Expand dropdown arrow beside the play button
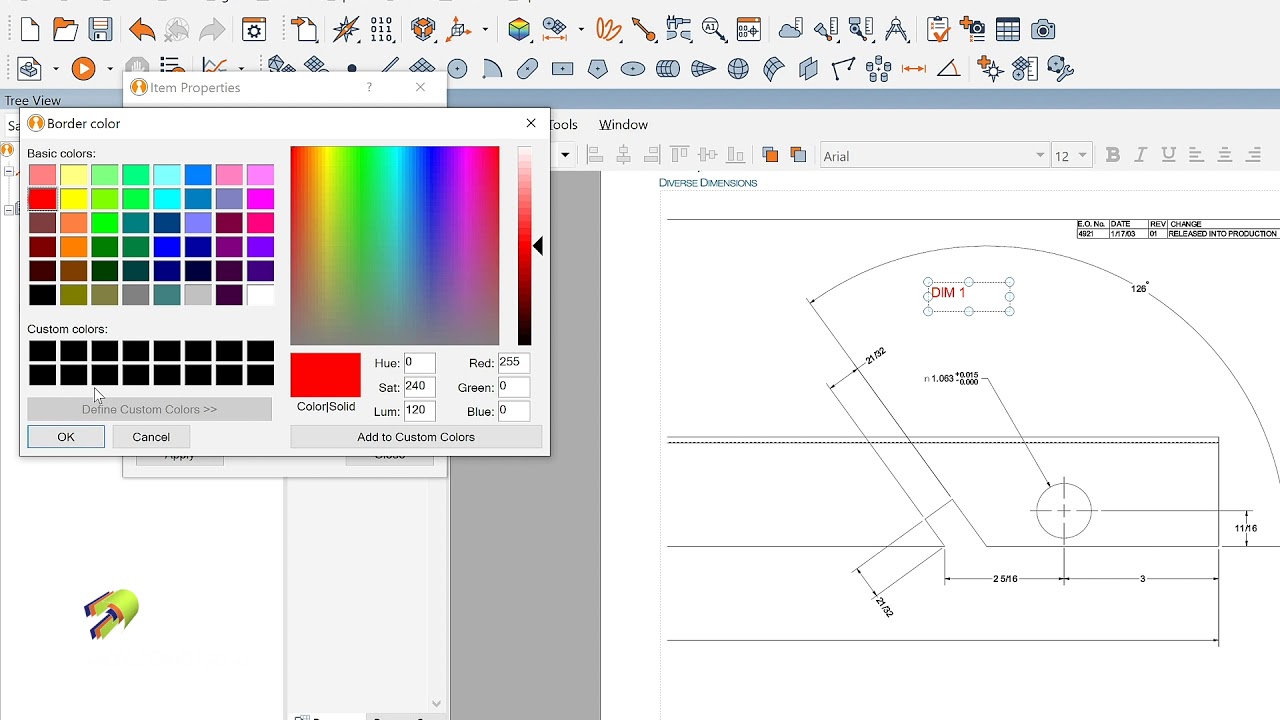This screenshot has height=720, width=1280. pos(110,69)
